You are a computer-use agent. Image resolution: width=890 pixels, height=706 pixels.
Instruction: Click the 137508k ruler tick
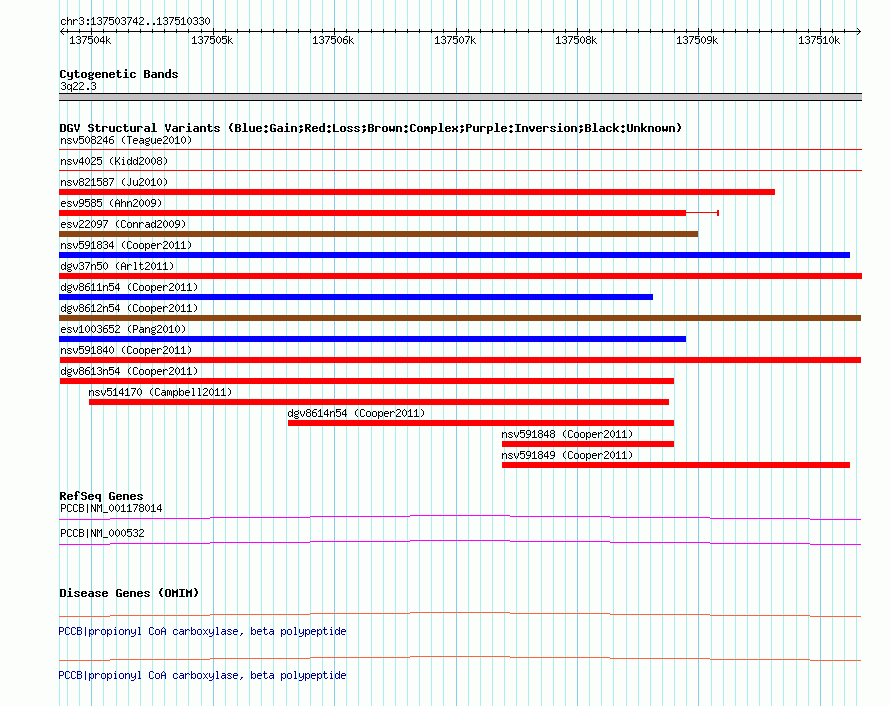[576, 40]
